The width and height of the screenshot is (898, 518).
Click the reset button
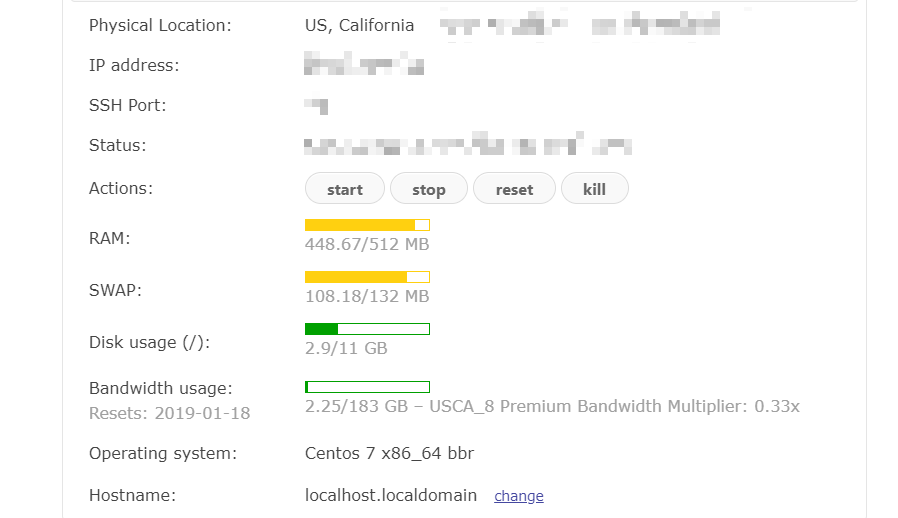click(514, 189)
